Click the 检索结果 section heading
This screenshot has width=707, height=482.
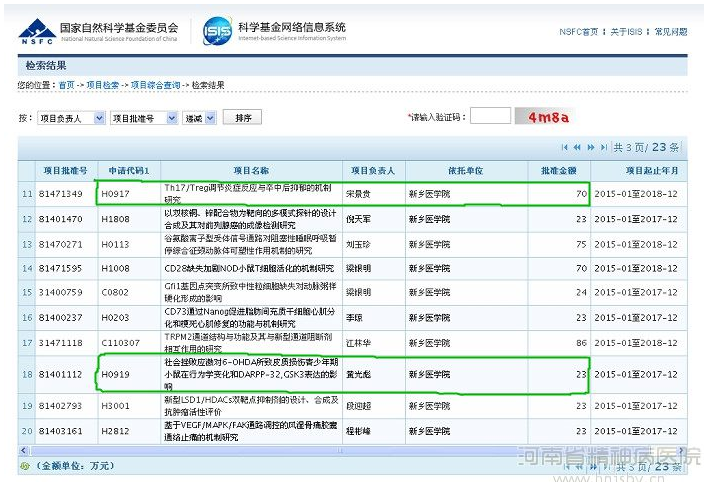click(x=46, y=65)
